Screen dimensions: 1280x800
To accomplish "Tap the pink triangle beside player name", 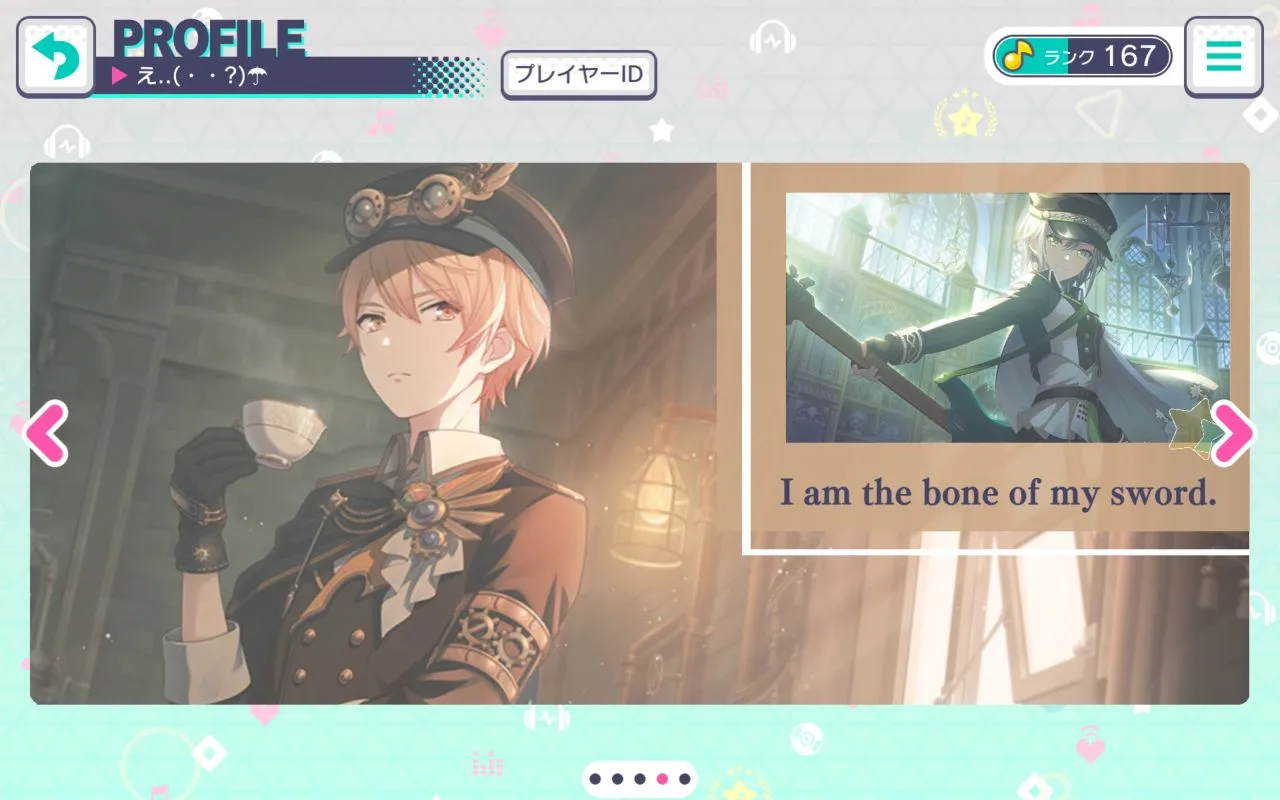I will tap(120, 75).
